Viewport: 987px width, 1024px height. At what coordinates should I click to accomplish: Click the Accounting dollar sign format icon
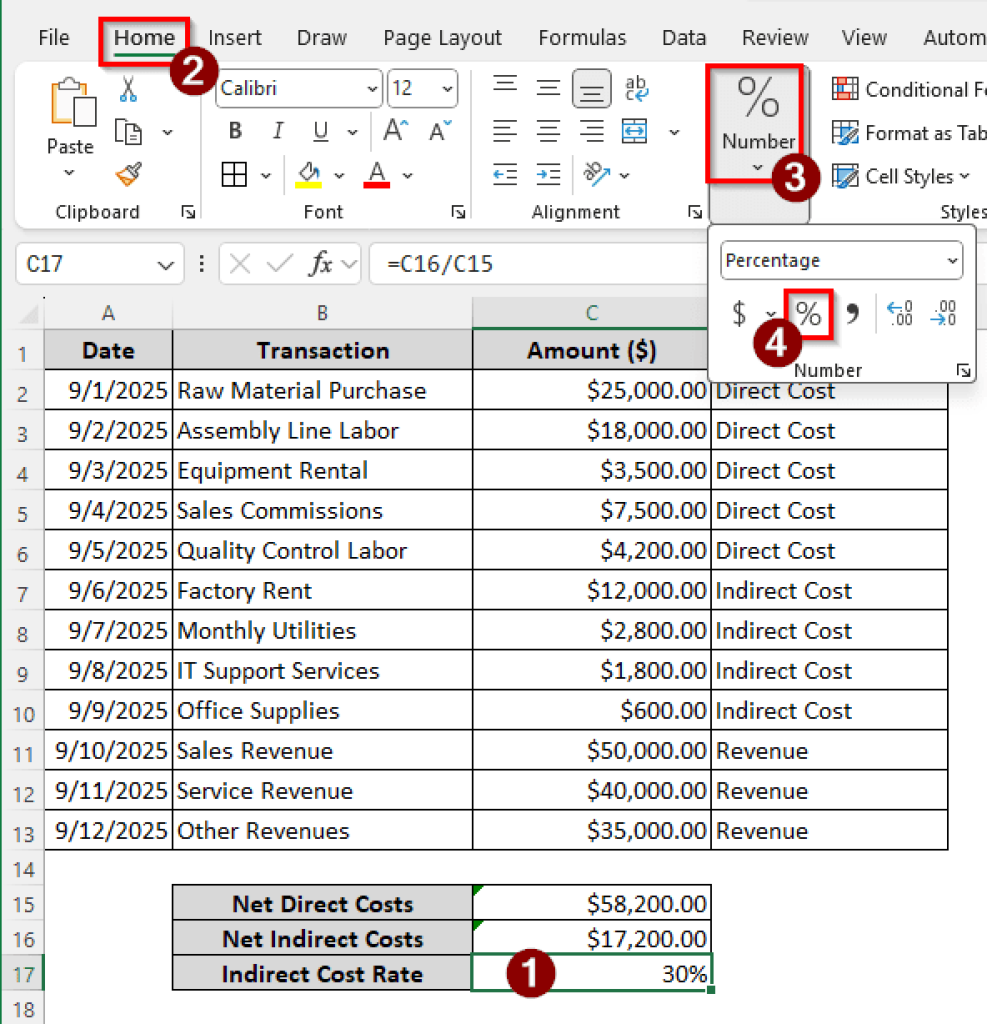click(737, 313)
